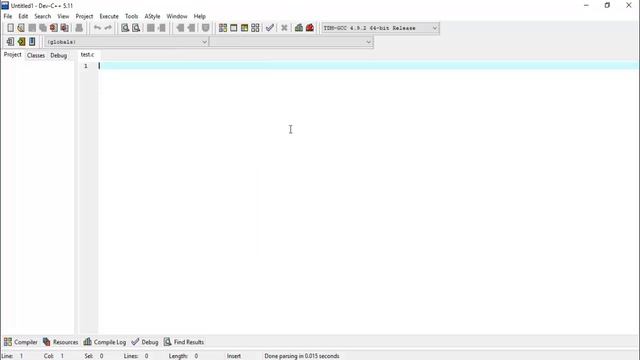
Task: Open the Replace magnifier tool
Action: 136,28
